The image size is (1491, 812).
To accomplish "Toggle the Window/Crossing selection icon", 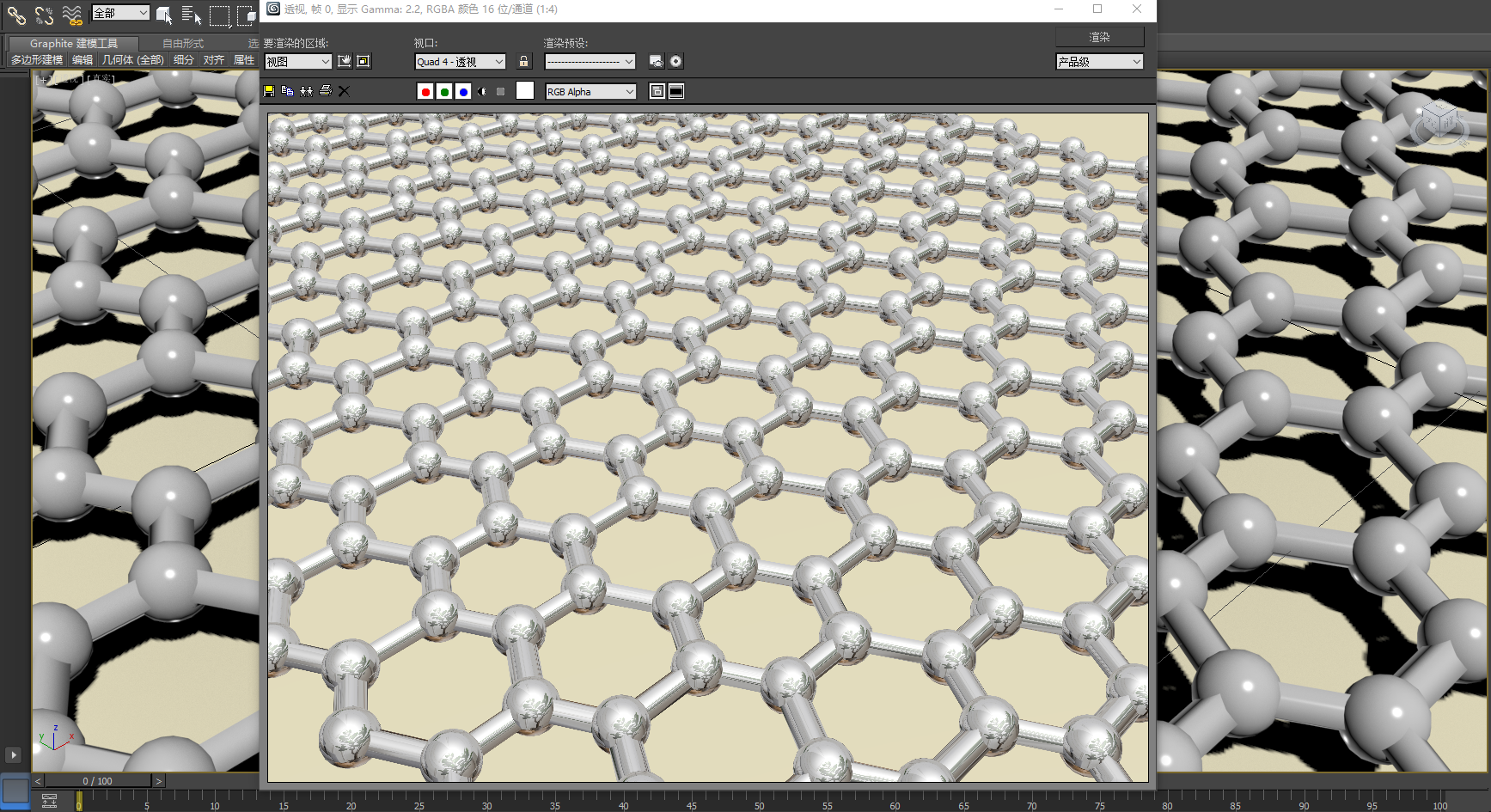I will point(247,15).
